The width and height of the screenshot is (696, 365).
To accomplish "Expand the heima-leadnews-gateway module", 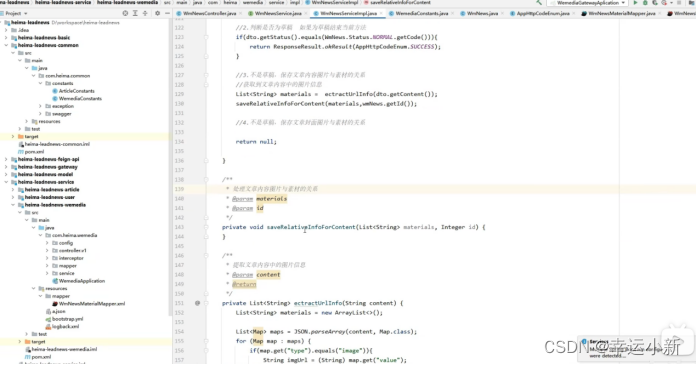I will [x=6, y=167].
